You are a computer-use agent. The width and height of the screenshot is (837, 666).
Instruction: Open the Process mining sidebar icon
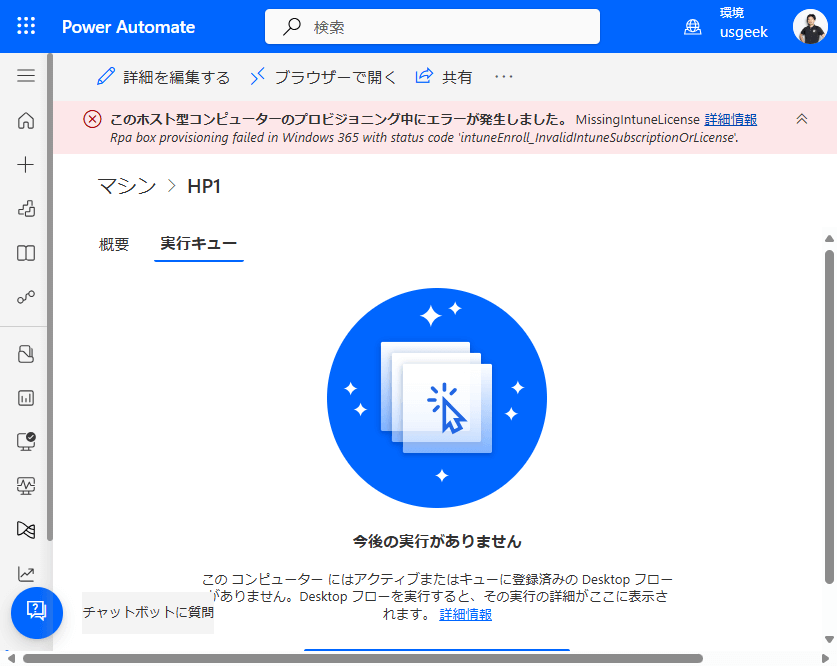coord(26,529)
